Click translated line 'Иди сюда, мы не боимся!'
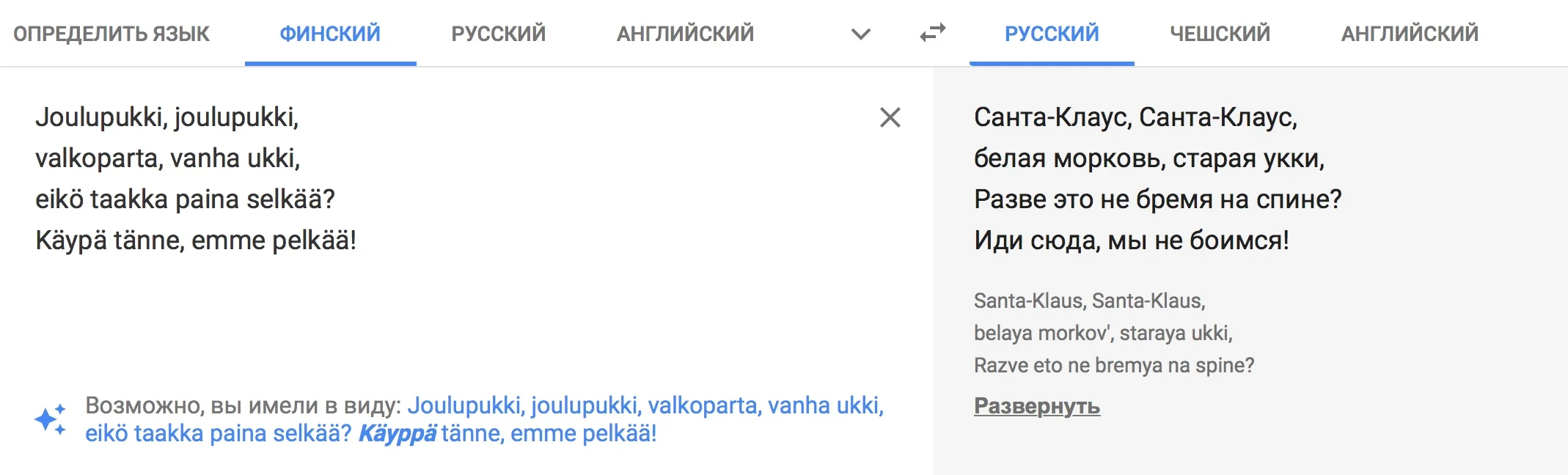The height and width of the screenshot is (475, 1568). pyautogui.click(x=1131, y=240)
